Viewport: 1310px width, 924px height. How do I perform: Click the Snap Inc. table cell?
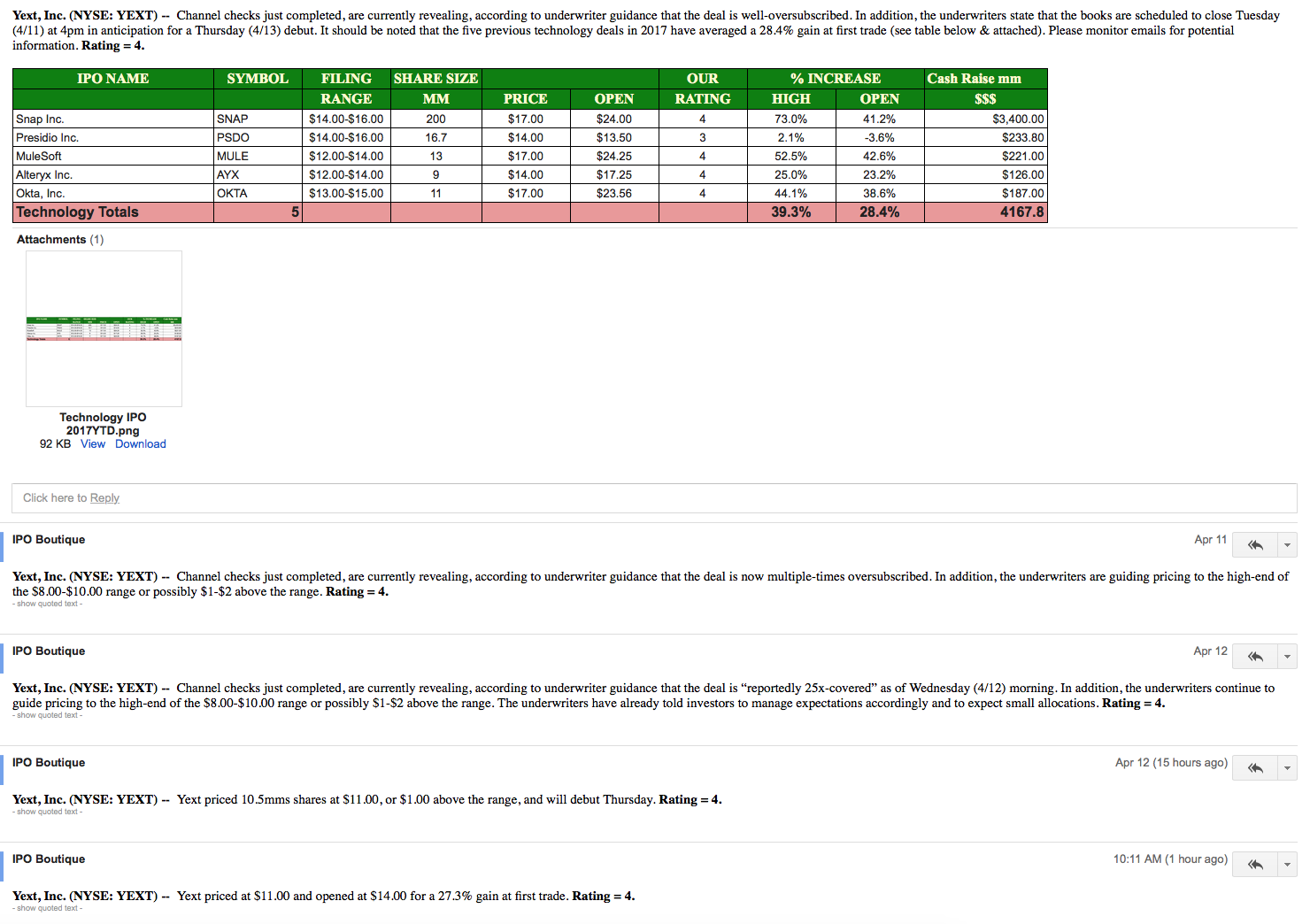pyautogui.click(x=113, y=119)
